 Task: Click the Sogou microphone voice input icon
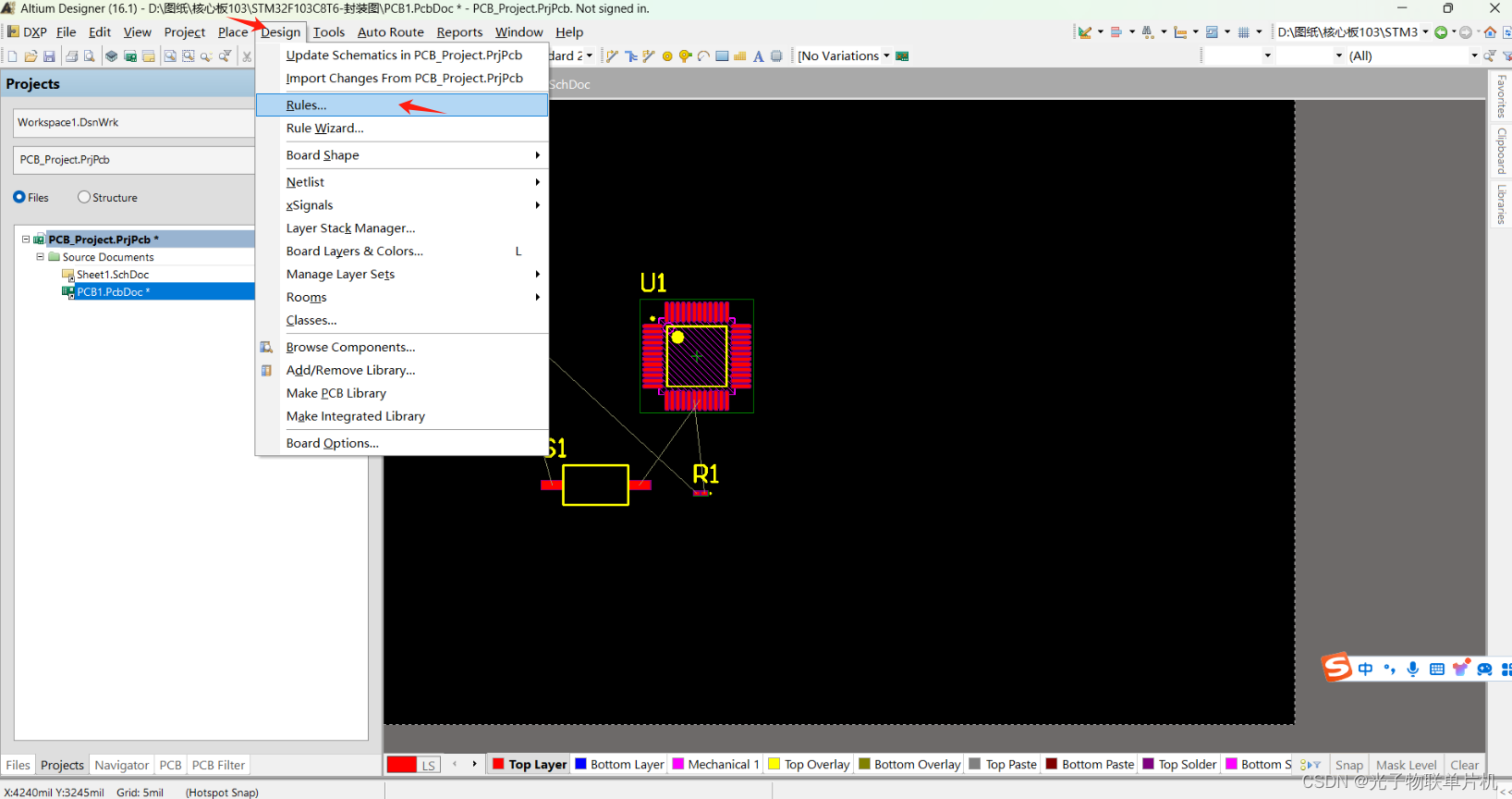point(1413,669)
